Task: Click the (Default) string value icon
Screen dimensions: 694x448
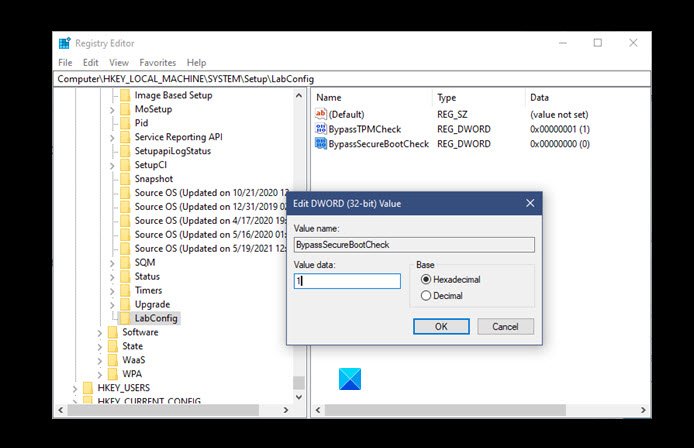Action: click(320, 114)
